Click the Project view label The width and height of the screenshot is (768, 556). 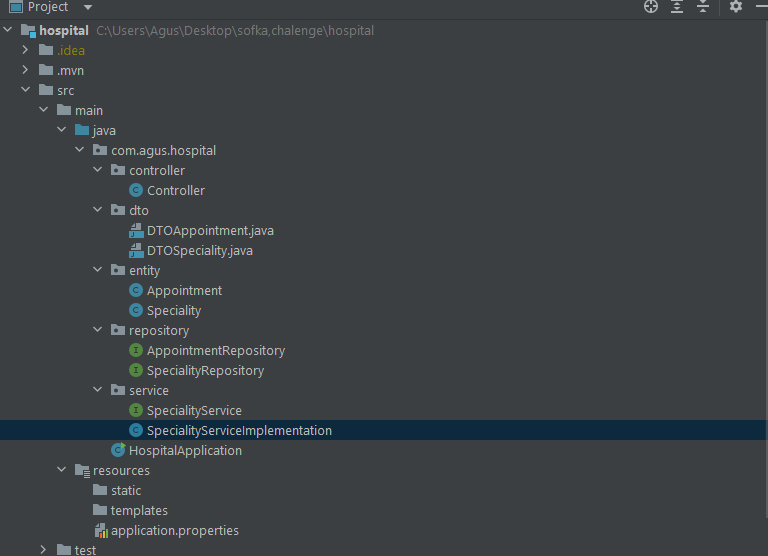click(48, 7)
